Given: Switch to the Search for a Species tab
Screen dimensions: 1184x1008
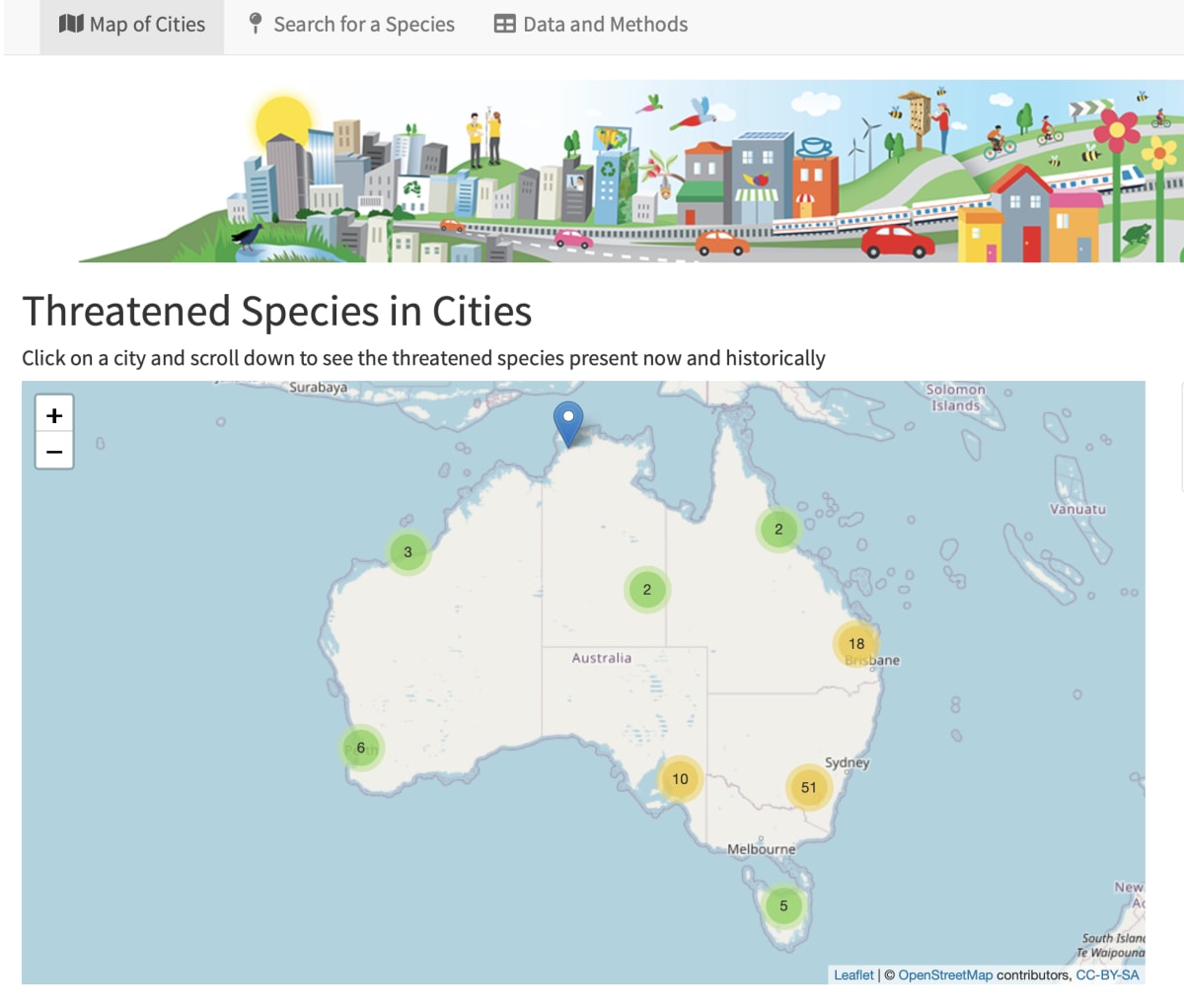Looking at the screenshot, I should [363, 24].
